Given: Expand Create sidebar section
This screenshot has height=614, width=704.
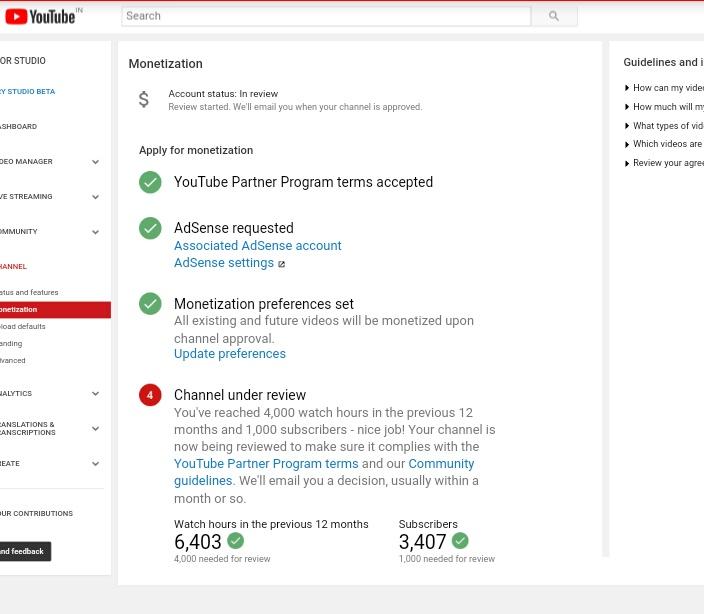Looking at the screenshot, I should click(95, 464).
